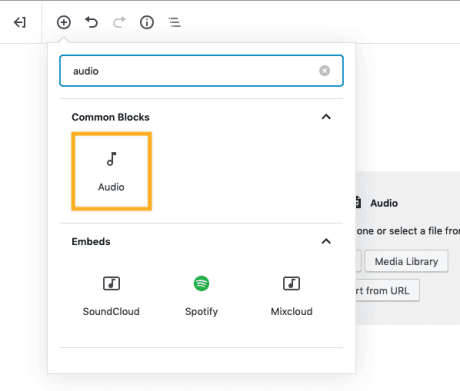Click the greyed redo arrow
The height and width of the screenshot is (391, 460).
click(x=119, y=22)
